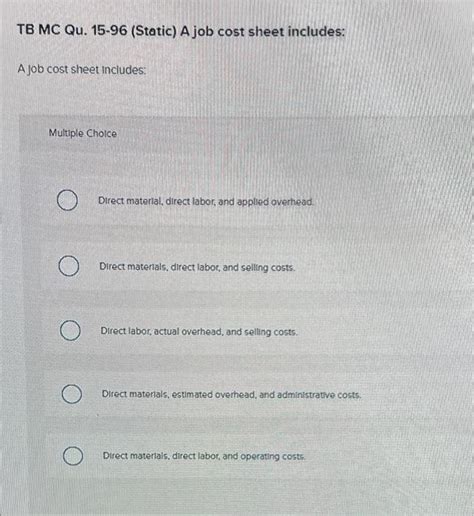
Task: Select the actual overhead option's radio button
Action: pos(70,330)
